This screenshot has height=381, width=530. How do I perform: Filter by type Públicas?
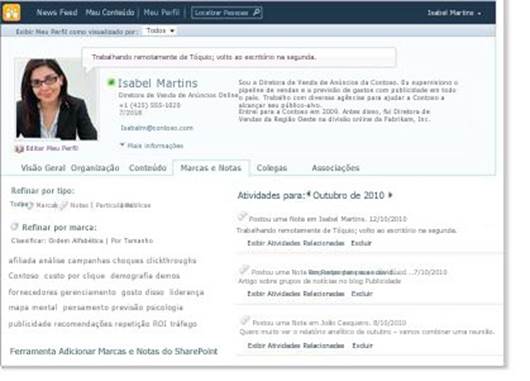[x=138, y=205]
